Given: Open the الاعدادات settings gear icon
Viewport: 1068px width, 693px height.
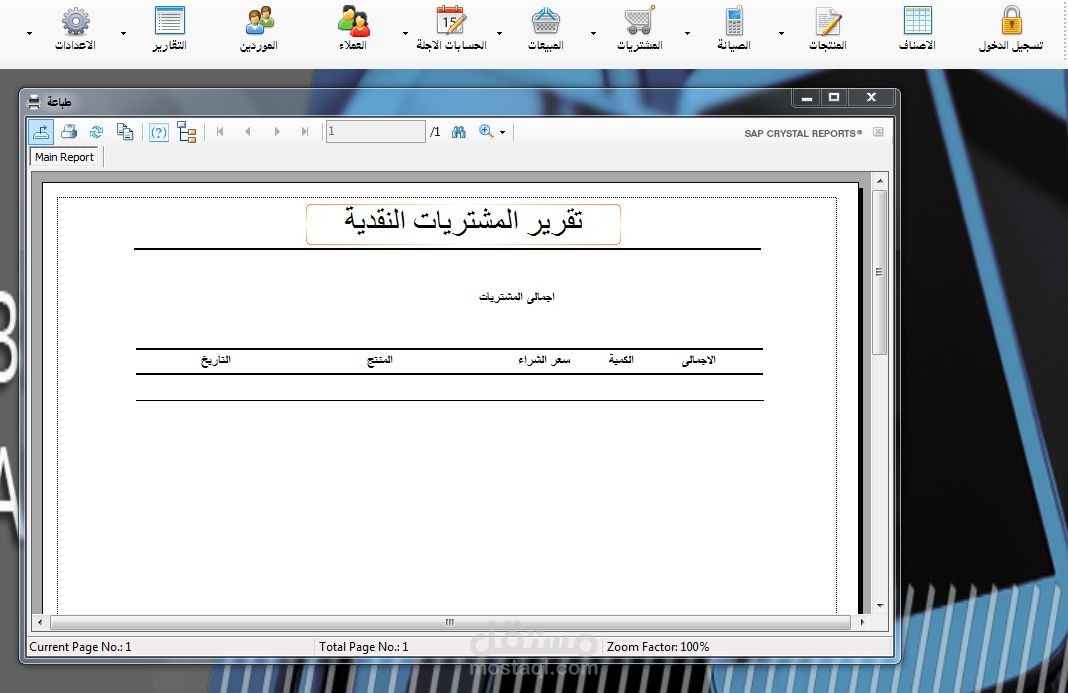Looking at the screenshot, I should click(76, 20).
